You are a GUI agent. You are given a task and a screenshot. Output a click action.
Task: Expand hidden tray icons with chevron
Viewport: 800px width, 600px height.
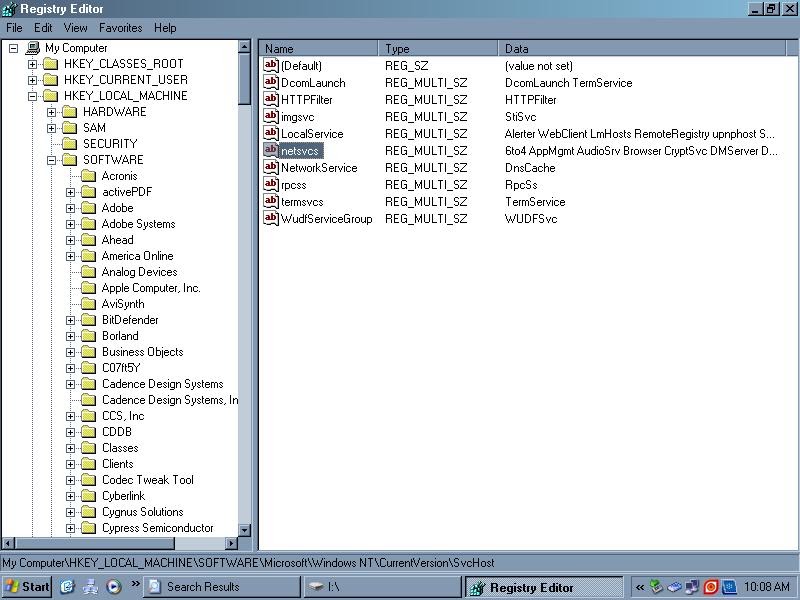tap(640, 587)
